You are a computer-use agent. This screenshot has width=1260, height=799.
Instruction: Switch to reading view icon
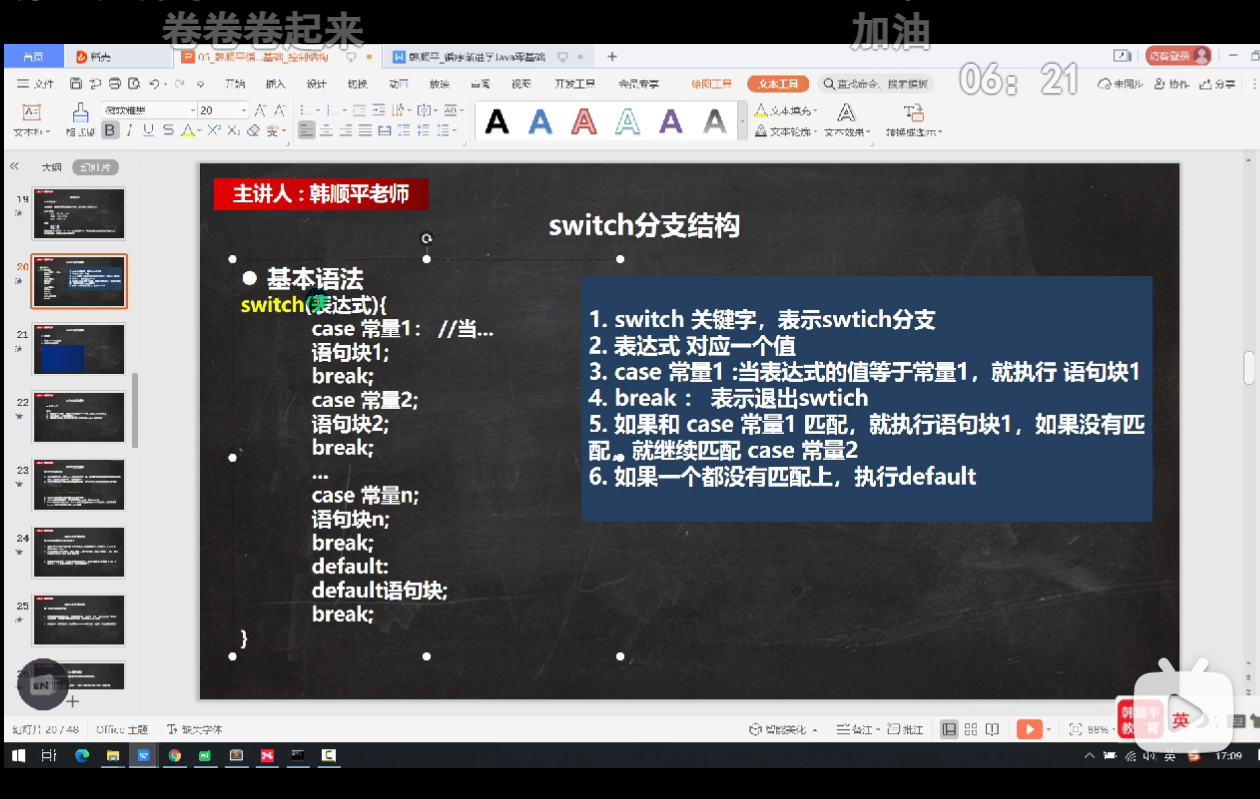[x=992, y=729]
